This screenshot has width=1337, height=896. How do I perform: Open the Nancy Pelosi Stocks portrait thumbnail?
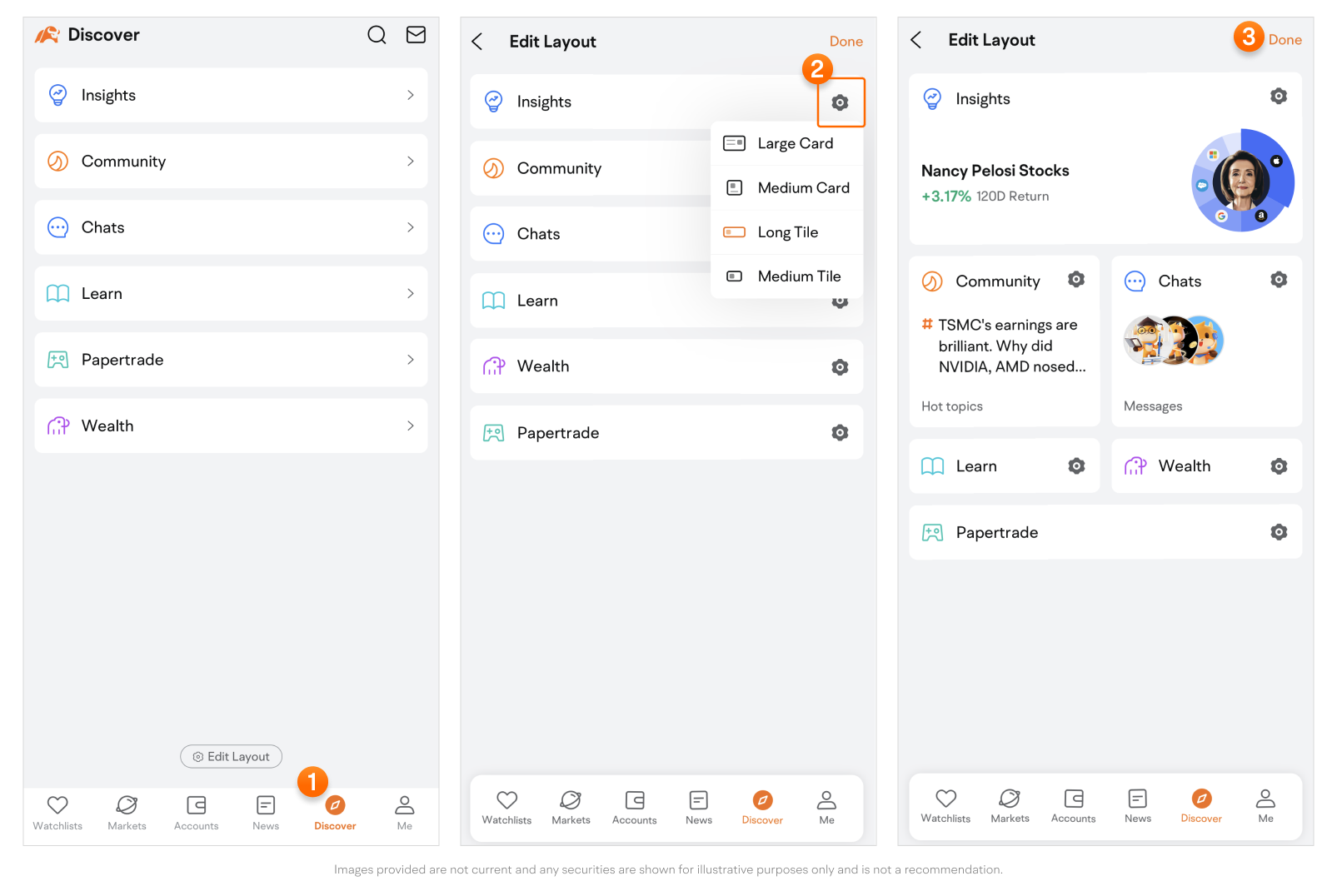click(x=1241, y=181)
